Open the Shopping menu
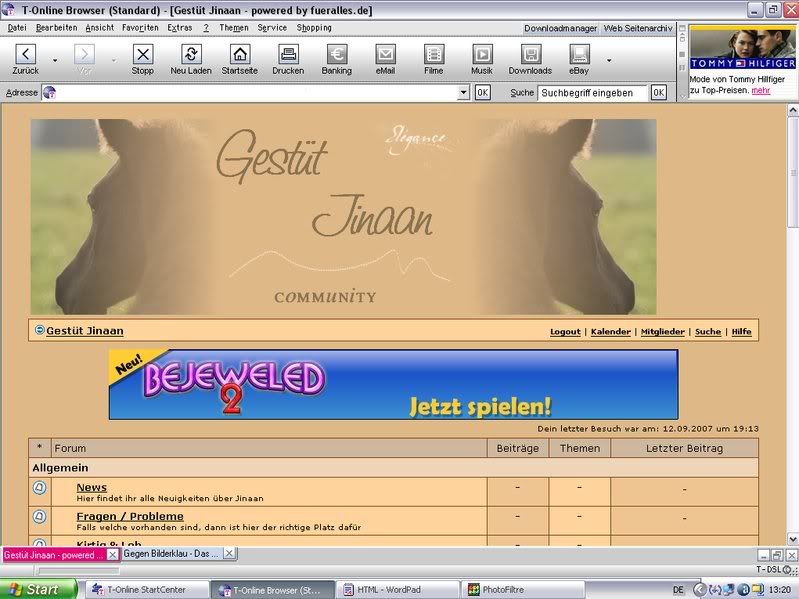The width and height of the screenshot is (799, 599). 314,28
